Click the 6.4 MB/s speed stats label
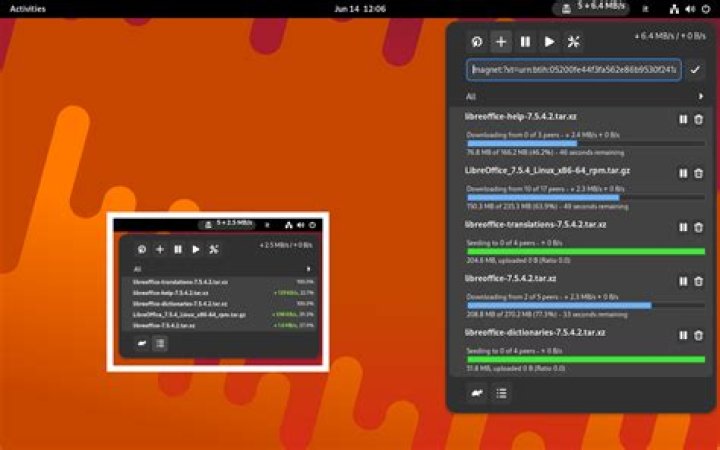This screenshot has height=450, width=720. [x=670, y=36]
